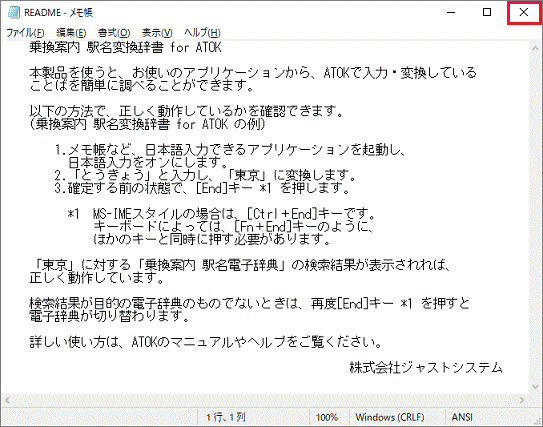This screenshot has width=543, height=427.
Task: Click the line 'ほかのキーと同時に押す必要があります。'
Action: coord(212,239)
